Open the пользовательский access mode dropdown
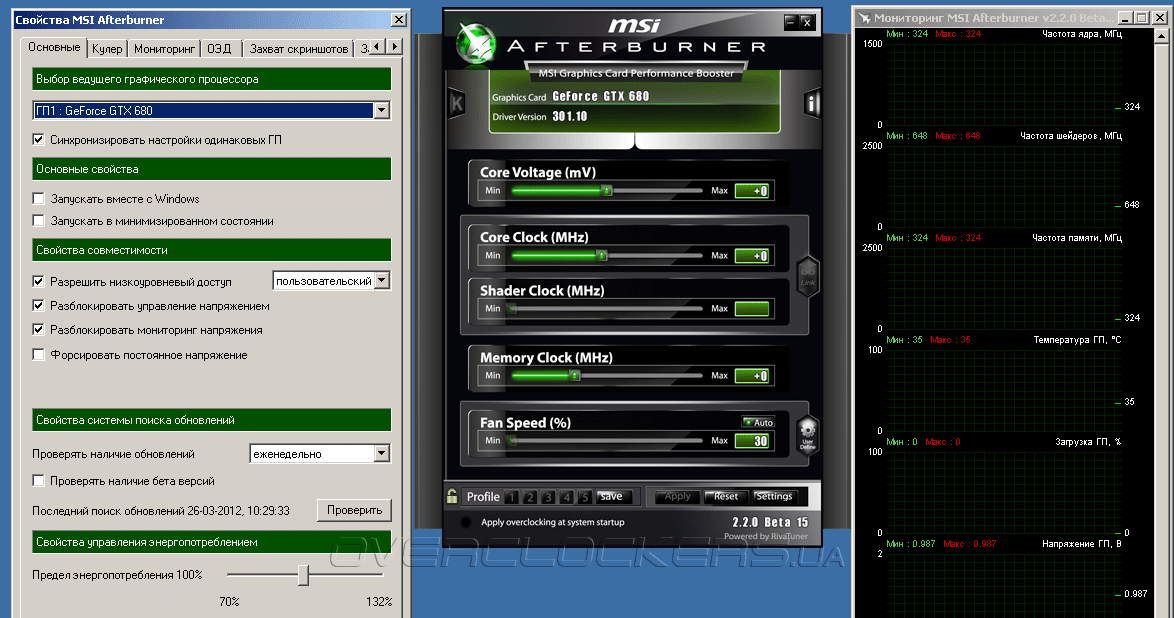Screen dimensions: 1174x618 (x=382, y=281)
